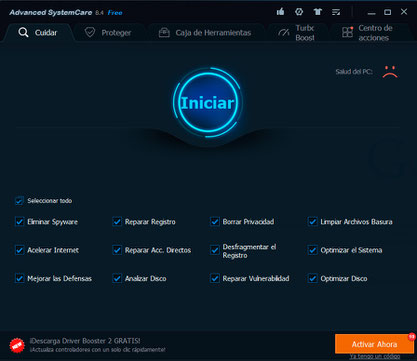Open Caja de Herramientas tab

(205, 33)
